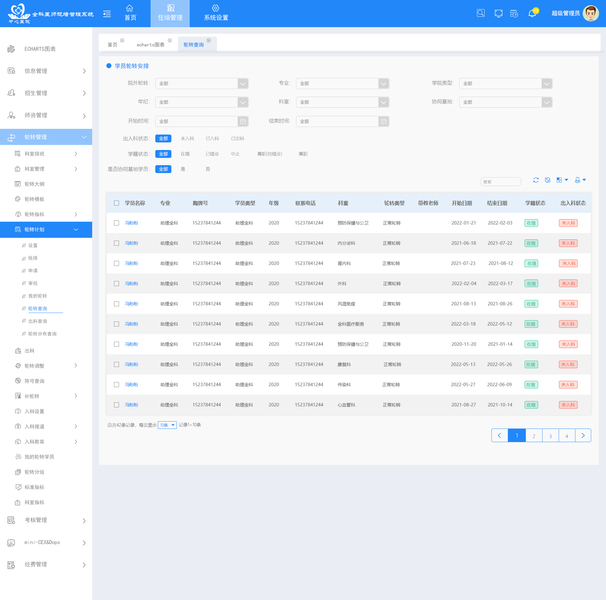Click the 我的轮转学员 sidebar icon

18,457
